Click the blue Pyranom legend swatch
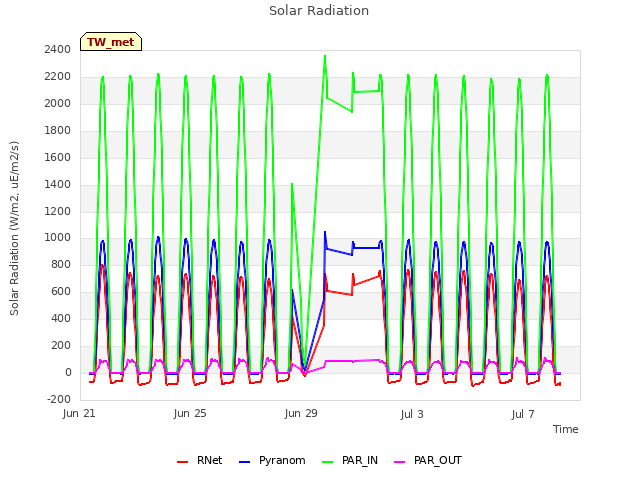The height and width of the screenshot is (480, 640). pyautogui.click(x=244, y=462)
